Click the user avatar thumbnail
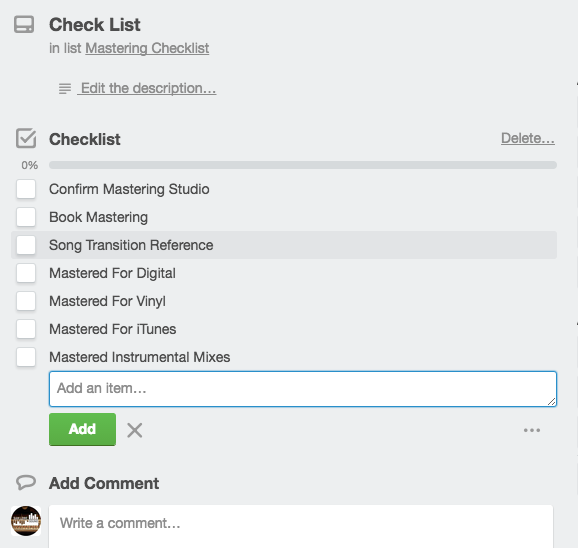Viewport: 578px width, 548px height. pyautogui.click(x=26, y=521)
